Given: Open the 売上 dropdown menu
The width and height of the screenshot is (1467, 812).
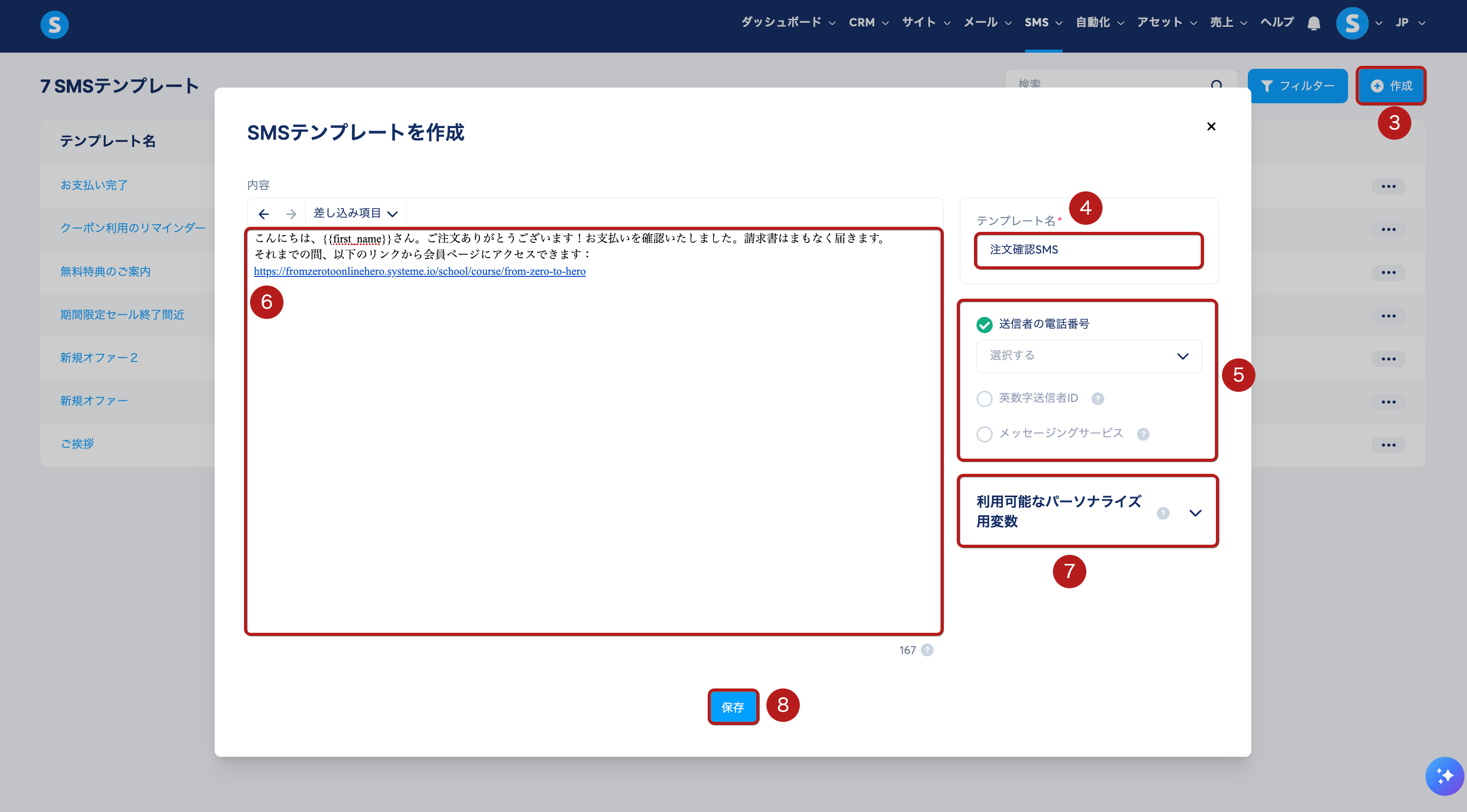Looking at the screenshot, I should 1229,23.
